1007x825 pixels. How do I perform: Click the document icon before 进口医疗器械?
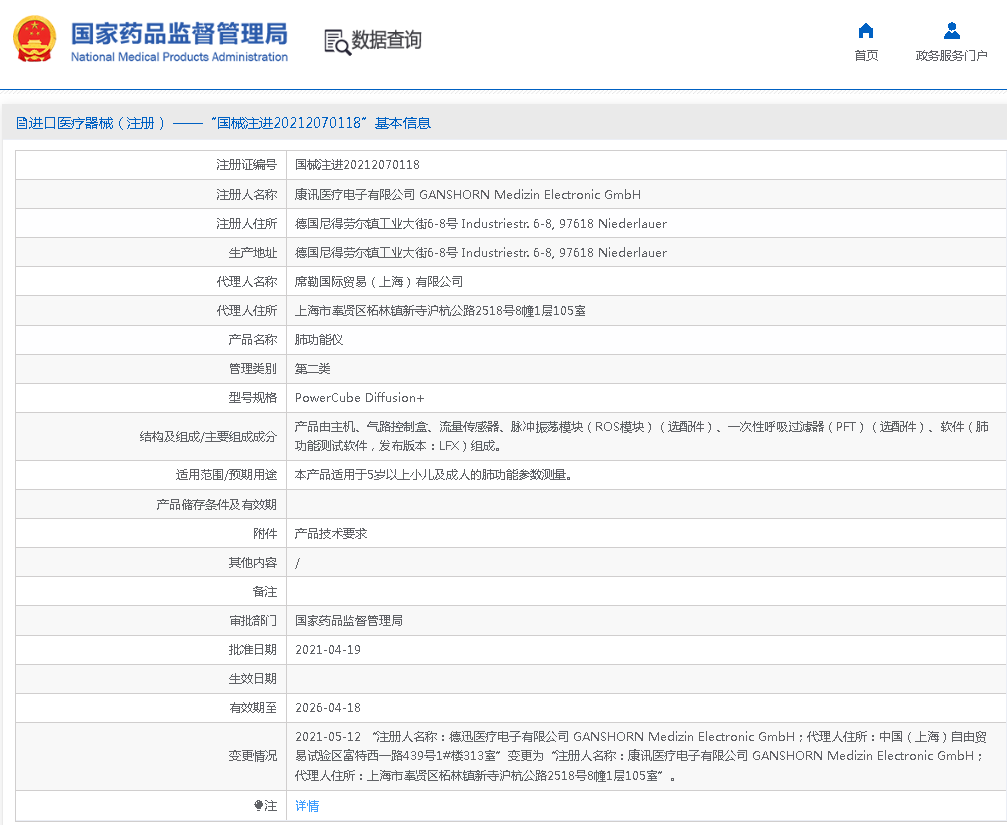tap(21, 123)
